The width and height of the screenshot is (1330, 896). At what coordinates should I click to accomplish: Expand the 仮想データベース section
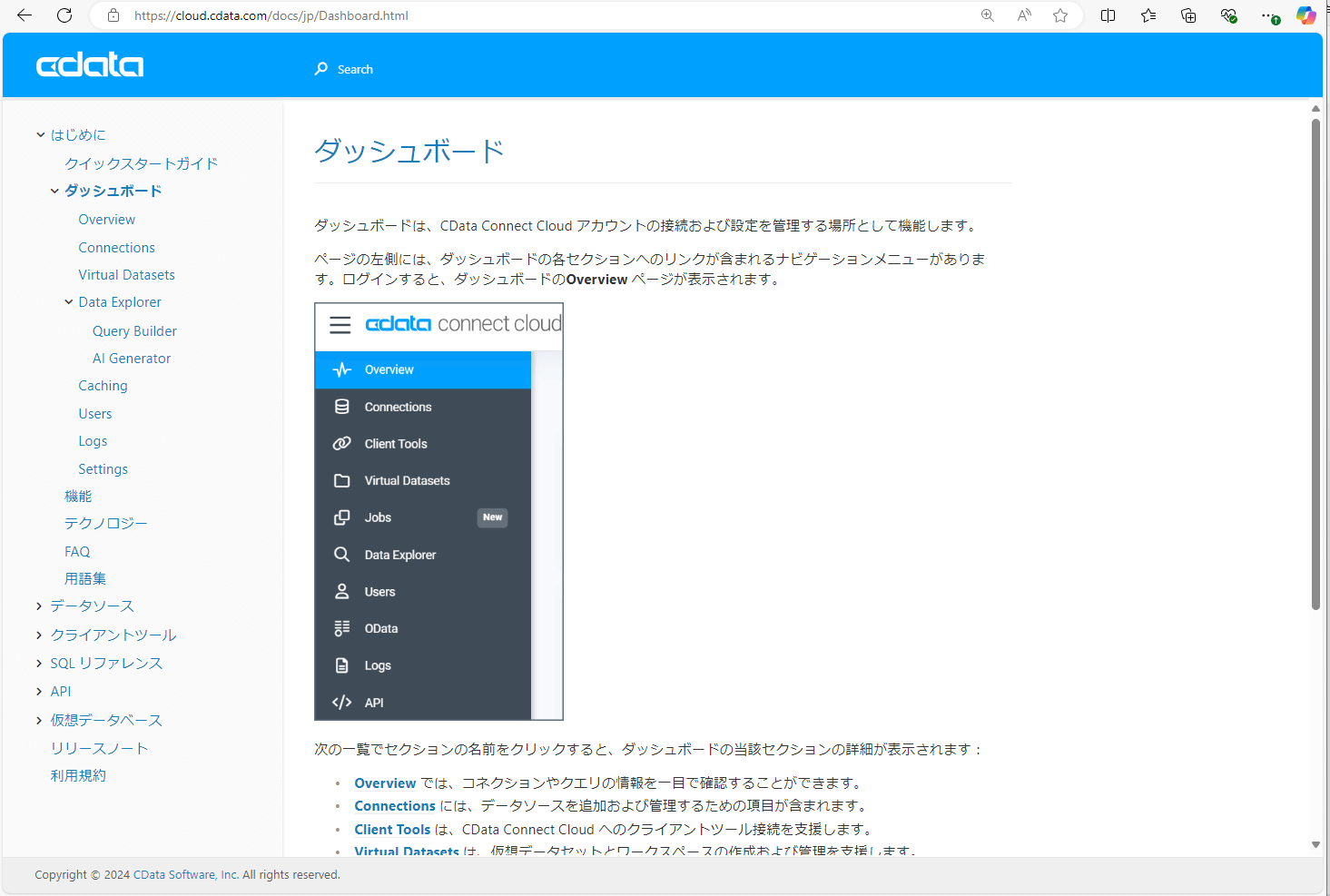39,721
